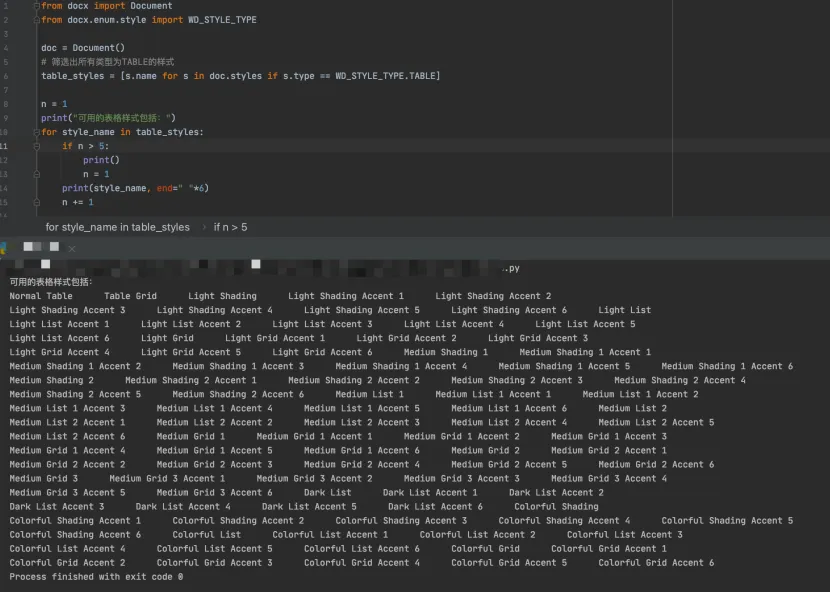Click 'Colorful Shading Accent 5' in output
830x592 pixels.
(x=727, y=521)
